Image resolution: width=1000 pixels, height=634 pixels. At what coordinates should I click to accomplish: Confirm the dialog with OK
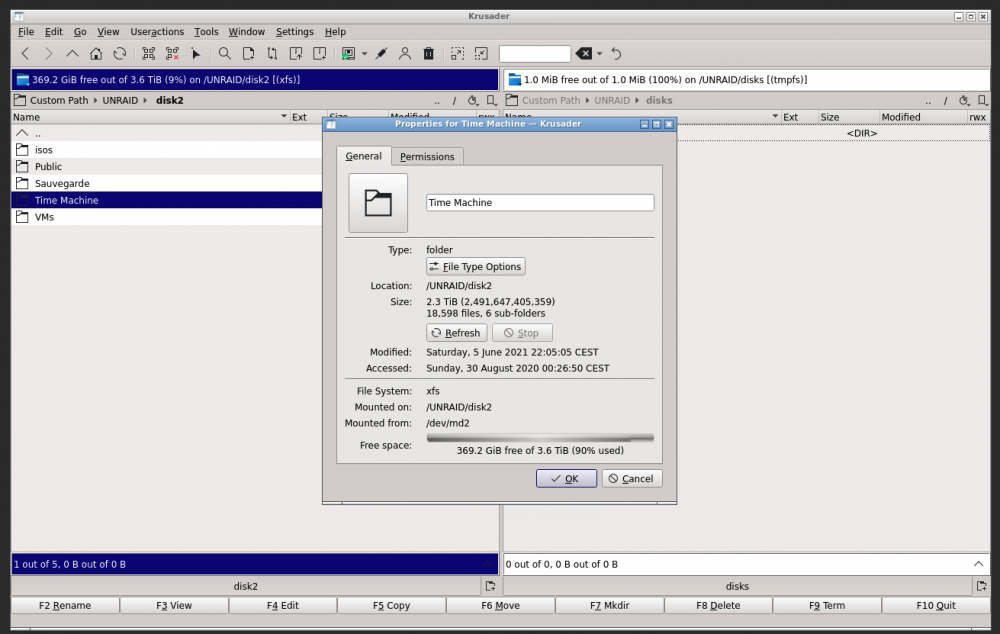click(566, 478)
